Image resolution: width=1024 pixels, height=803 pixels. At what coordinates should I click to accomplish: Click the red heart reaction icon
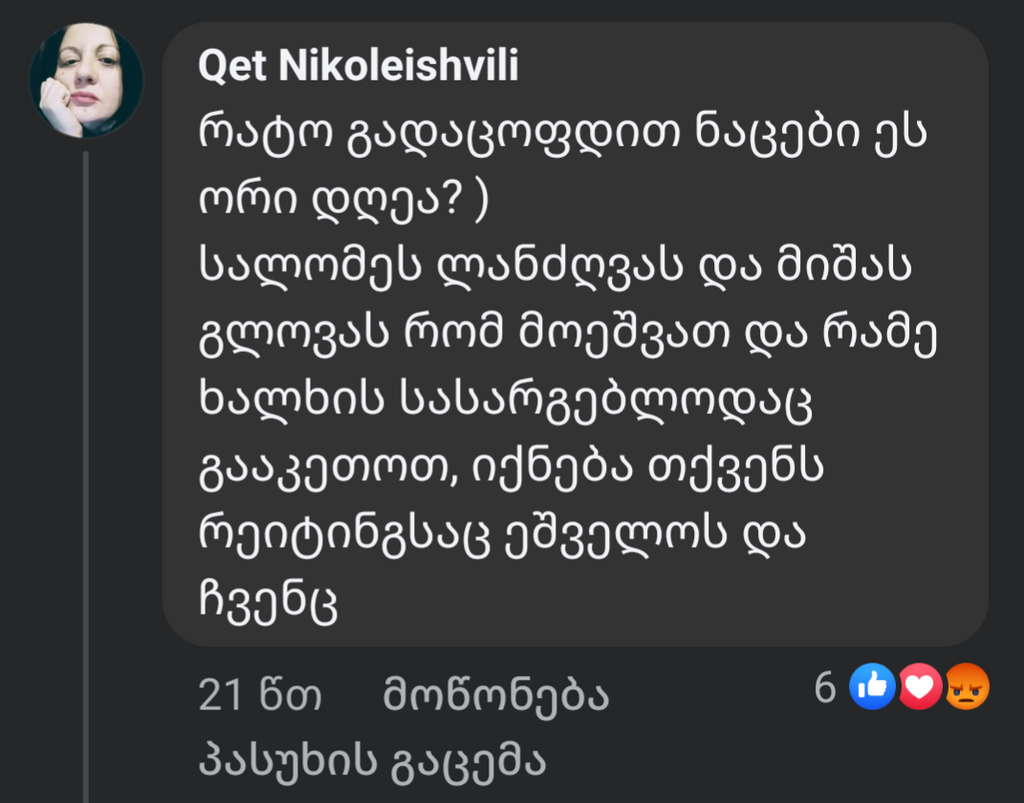pos(919,688)
